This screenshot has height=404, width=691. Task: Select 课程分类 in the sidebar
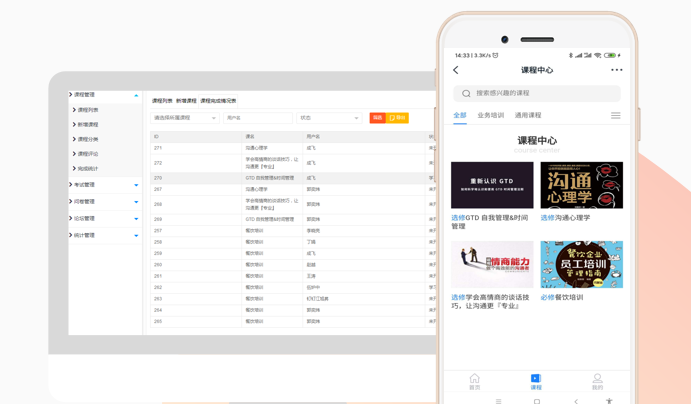click(x=88, y=139)
